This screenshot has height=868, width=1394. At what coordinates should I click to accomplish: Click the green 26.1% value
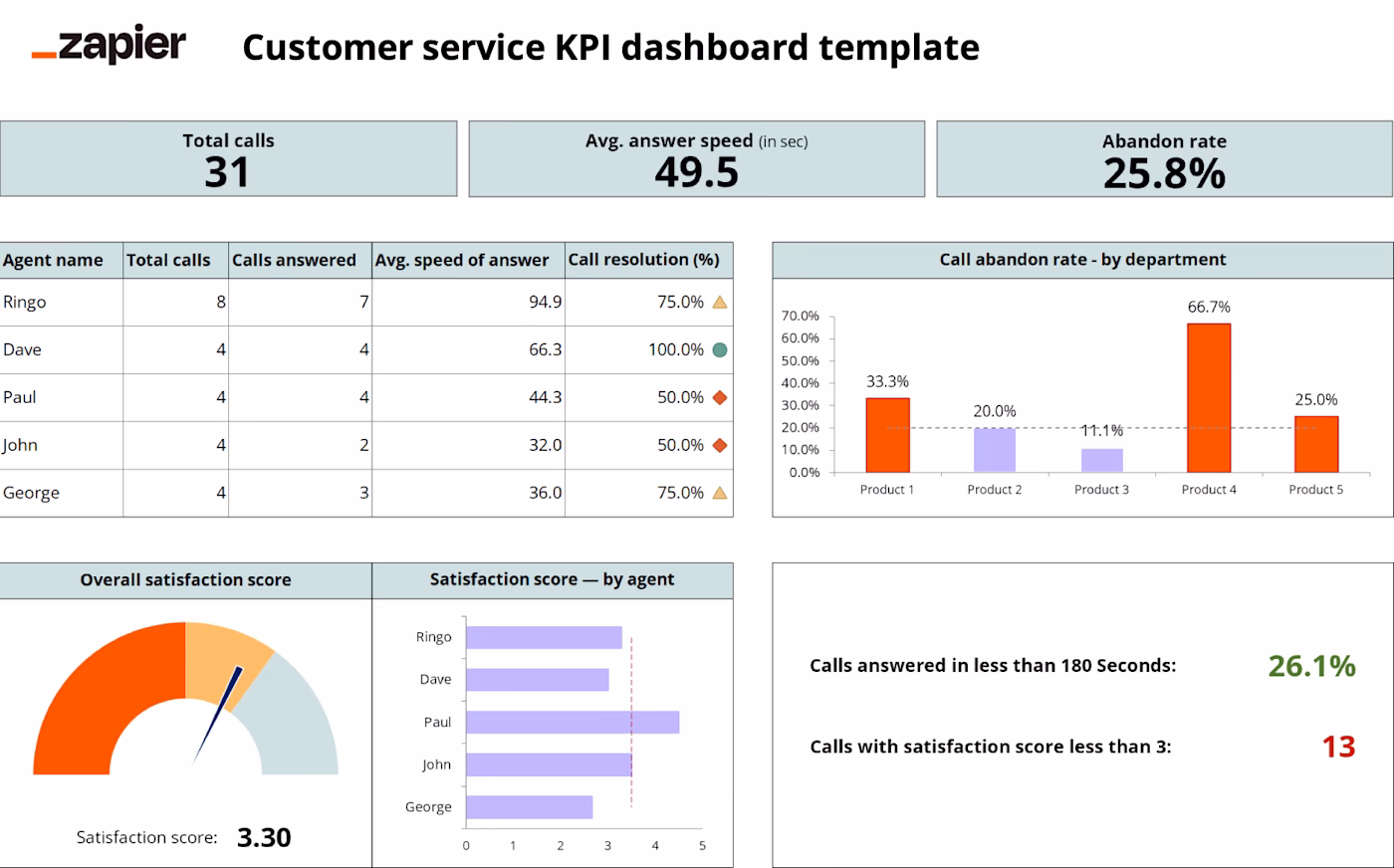pos(1311,666)
